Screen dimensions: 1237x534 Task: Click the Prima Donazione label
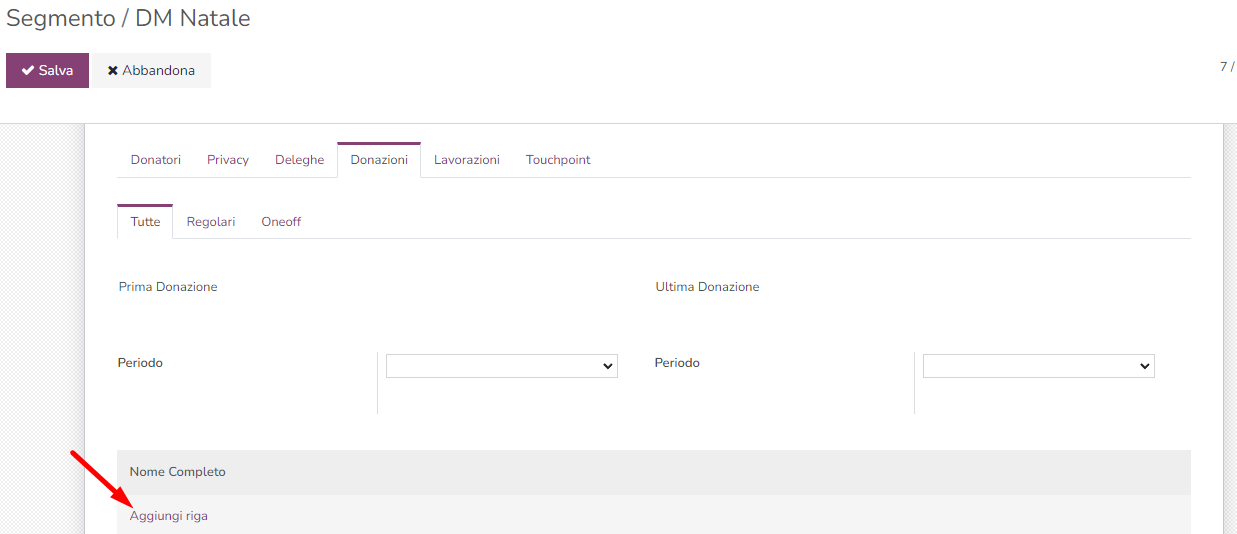pos(168,287)
